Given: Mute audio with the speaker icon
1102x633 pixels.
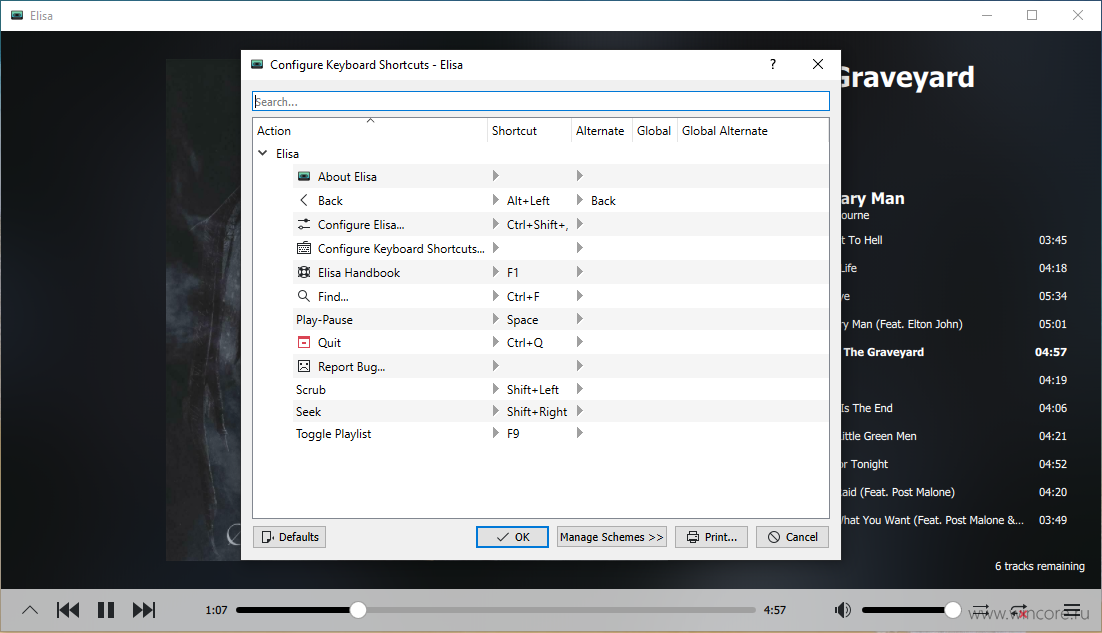Looking at the screenshot, I should [843, 610].
